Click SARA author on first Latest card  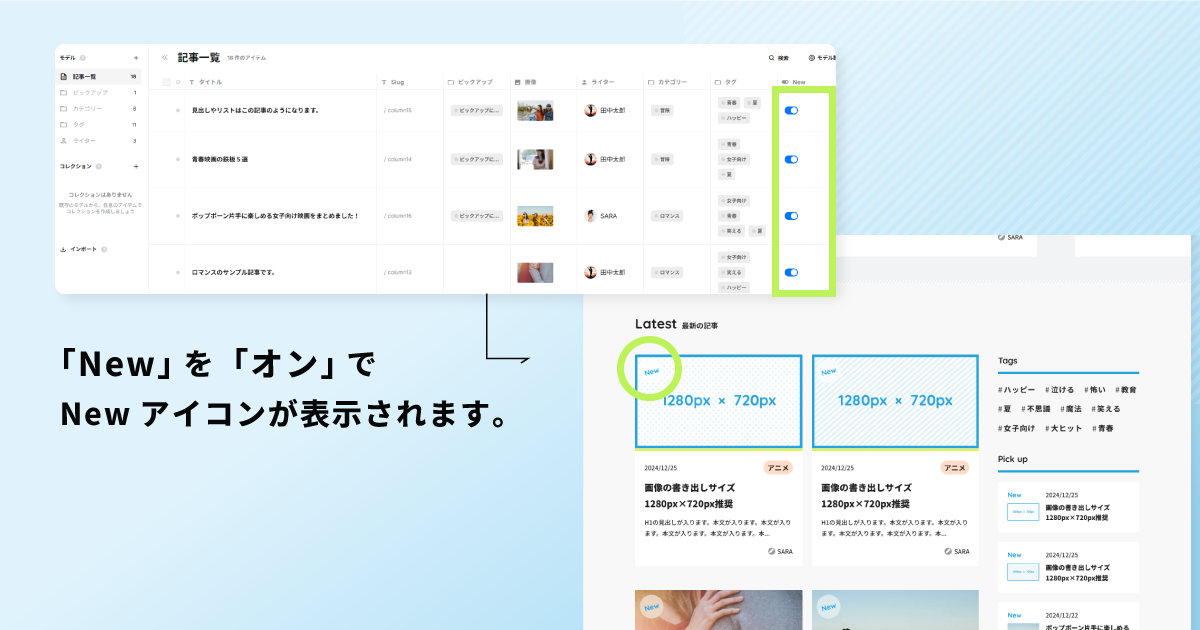click(x=781, y=551)
